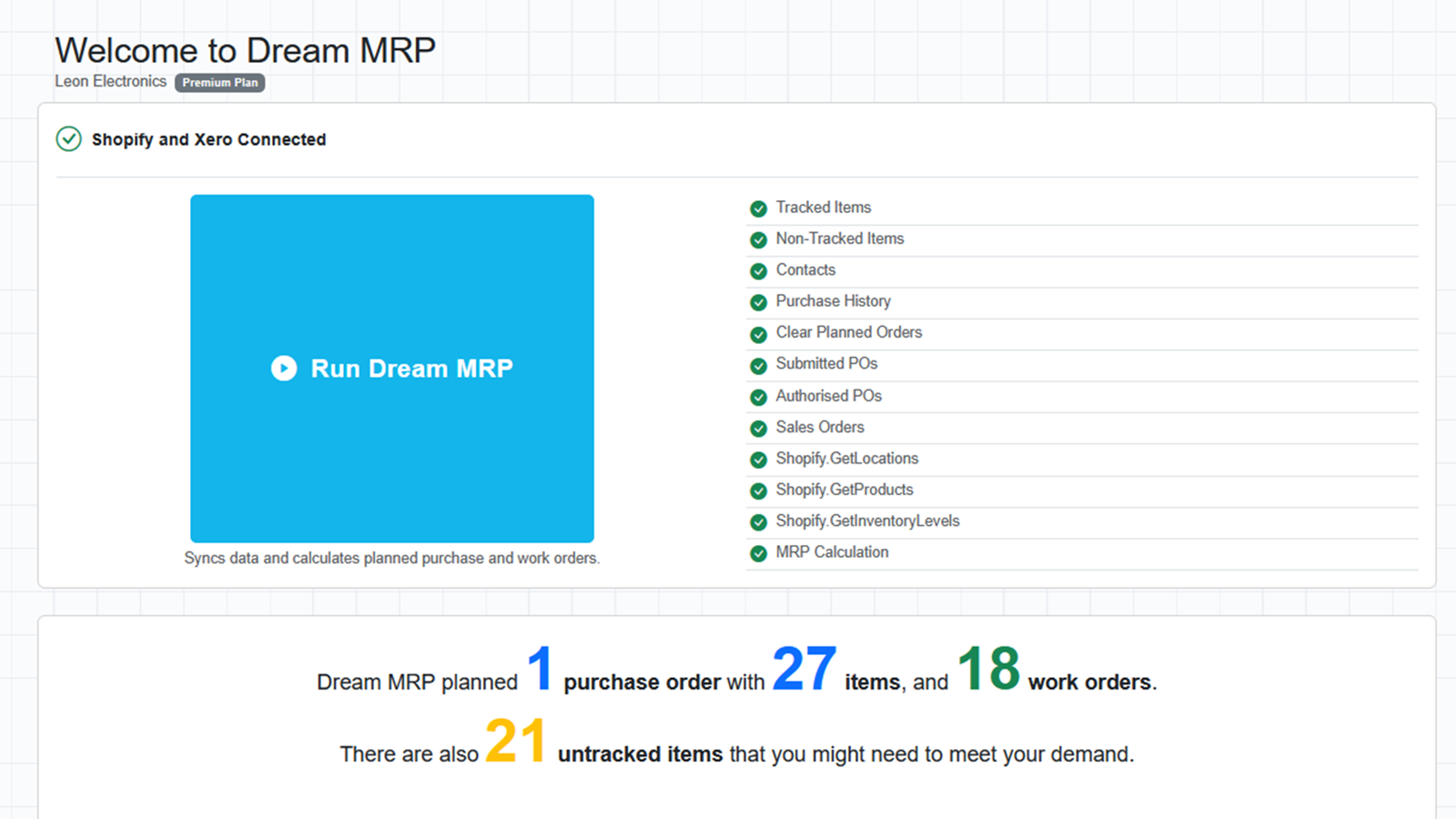Viewport: 1456px width, 819px height.
Task: Select the Shopify.GetInventoryLevels sync row
Action: pos(1082,522)
